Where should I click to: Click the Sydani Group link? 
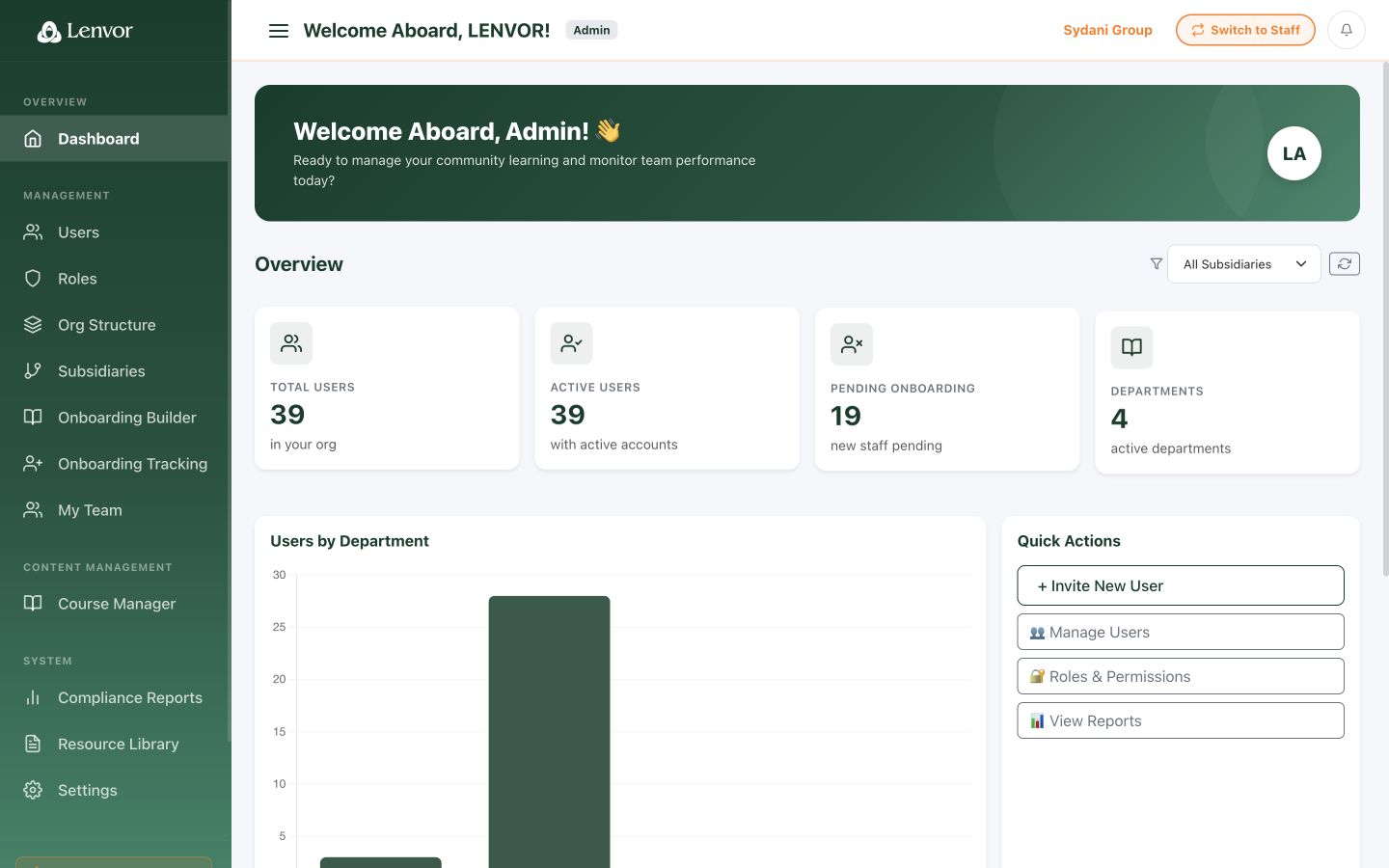pyautogui.click(x=1107, y=30)
